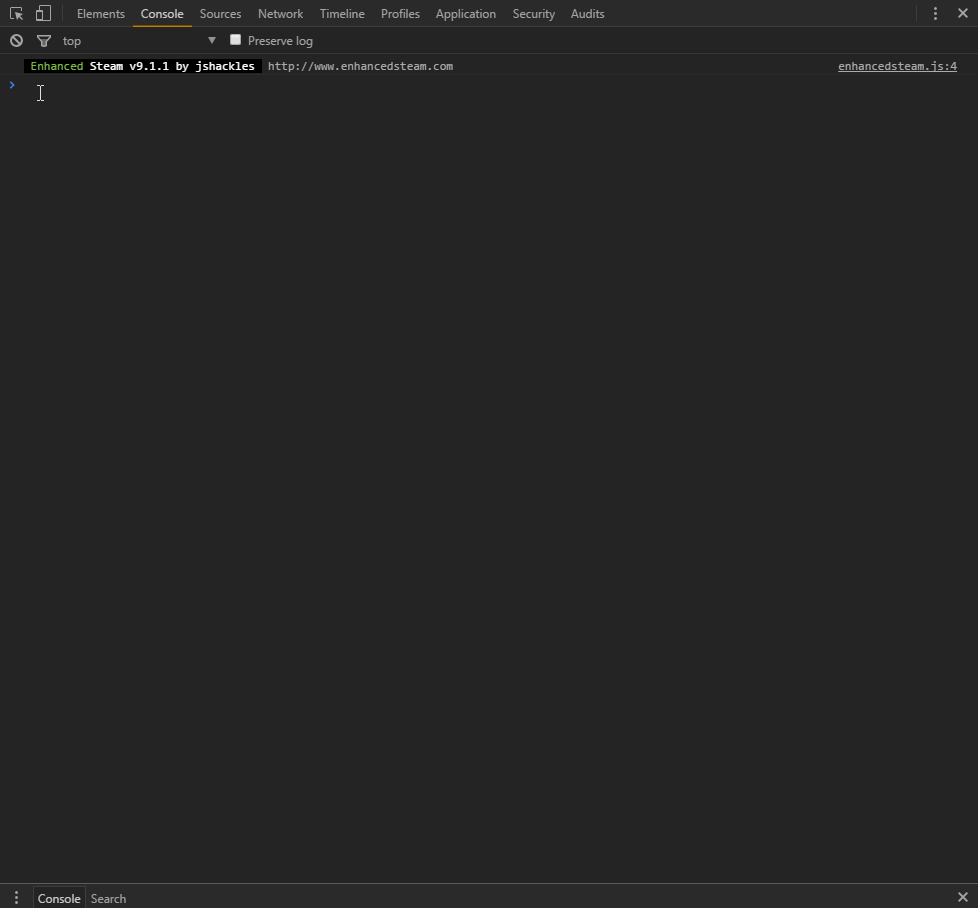978x908 pixels.
Task: Switch to the drawer Search tab
Action: coord(109,898)
